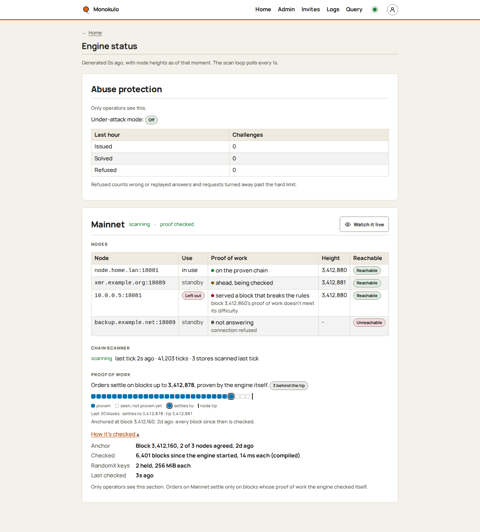The width and height of the screenshot is (480, 532).
Task: Click the settles-to marker in block bar
Action: (x=231, y=396)
